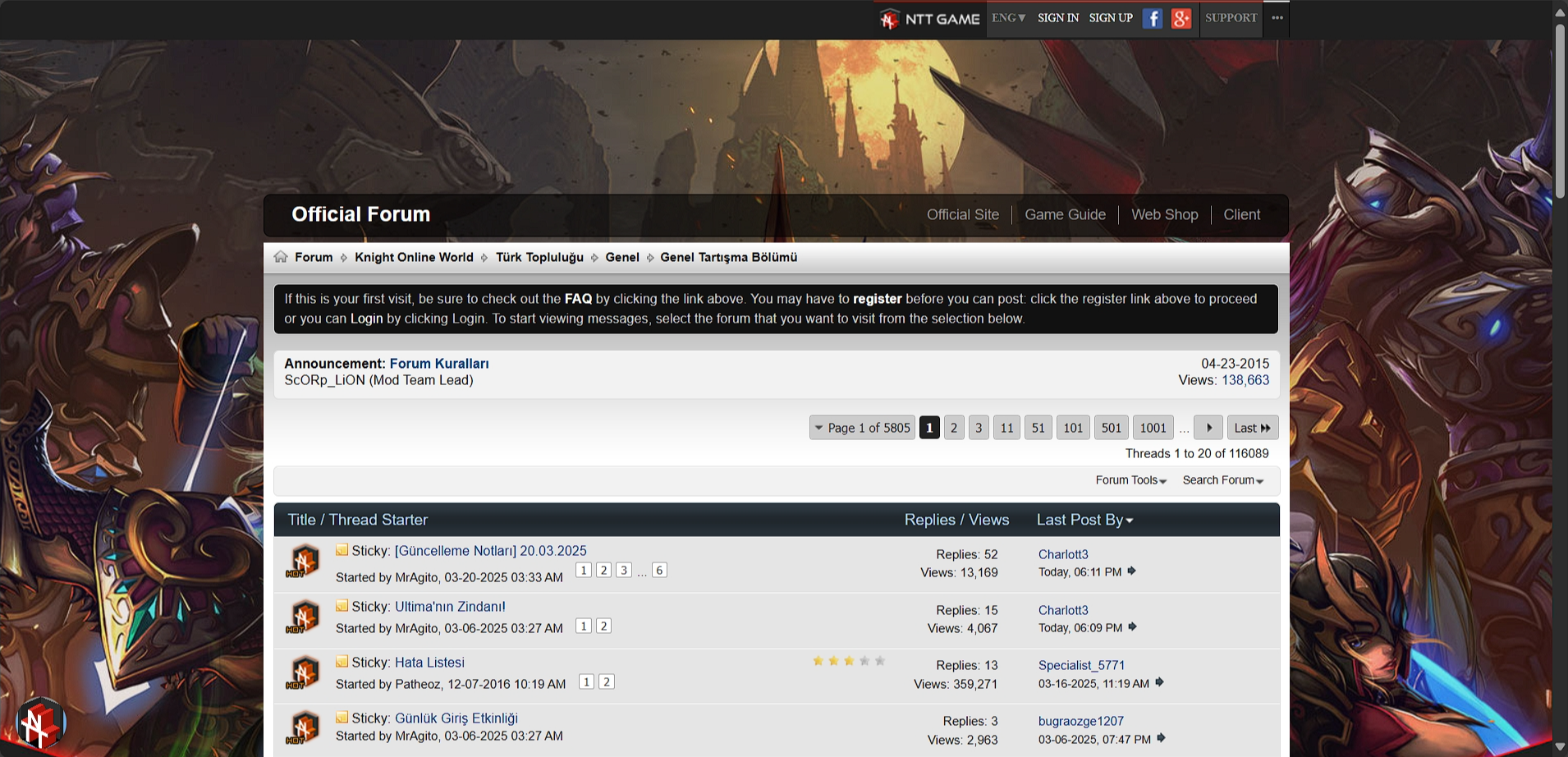Click the sticky note icon before Günlük Giriş Etkinliği
The width and height of the screenshot is (1568, 757).
[342, 718]
